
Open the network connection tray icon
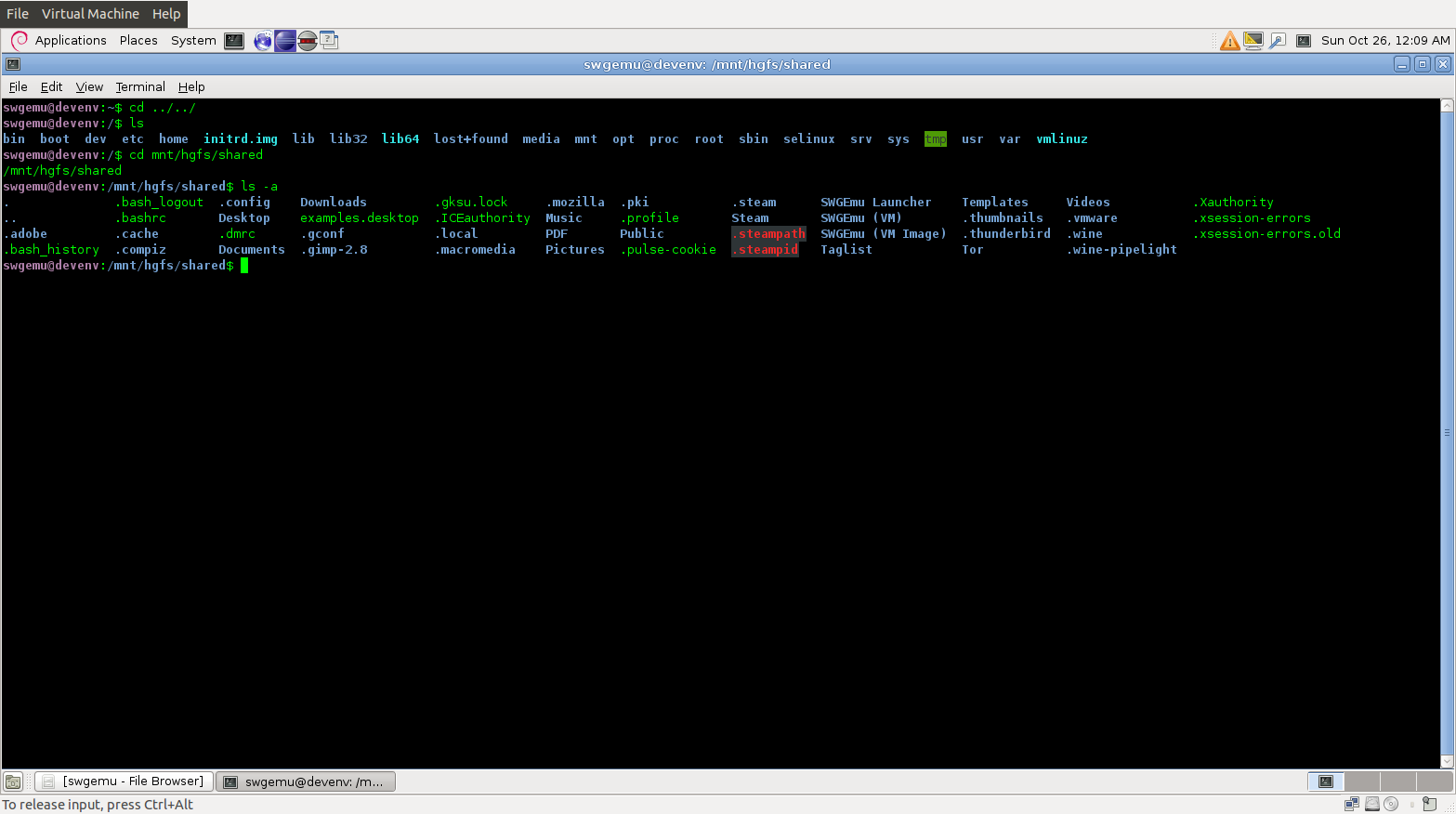click(1278, 41)
